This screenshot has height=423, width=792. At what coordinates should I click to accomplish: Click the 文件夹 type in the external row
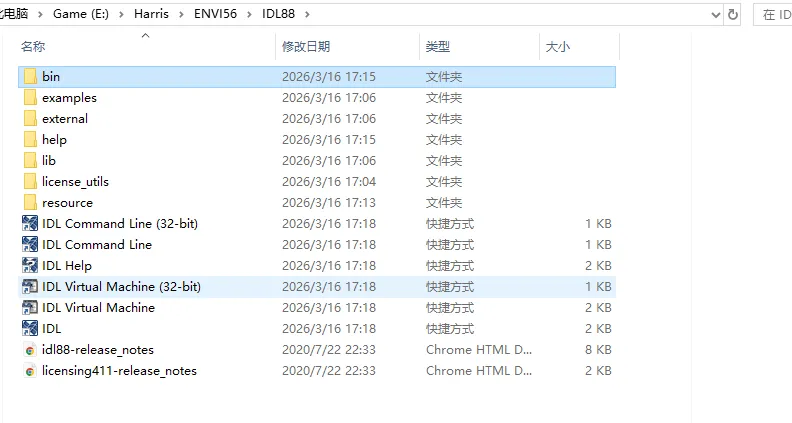coord(444,119)
